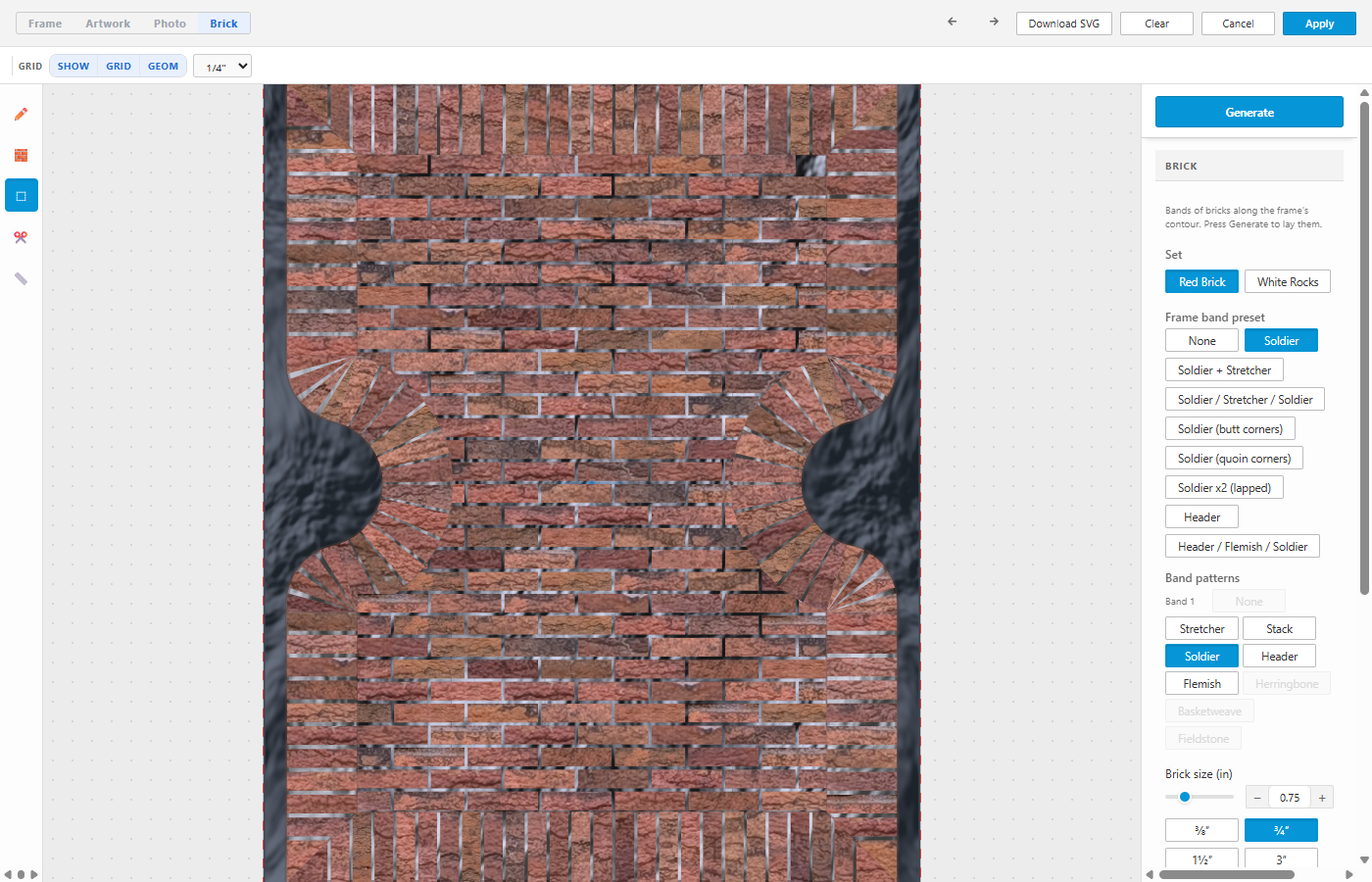Select the ruler measure tool
1372x882 pixels.
click(21, 278)
